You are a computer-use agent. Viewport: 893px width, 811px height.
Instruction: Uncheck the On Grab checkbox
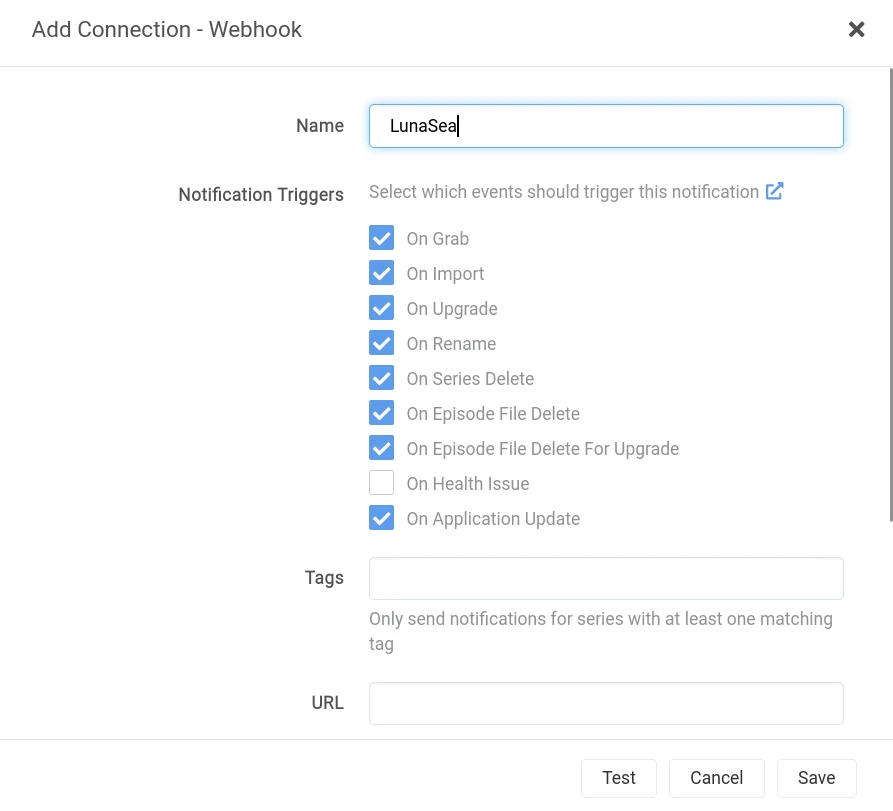point(381,239)
